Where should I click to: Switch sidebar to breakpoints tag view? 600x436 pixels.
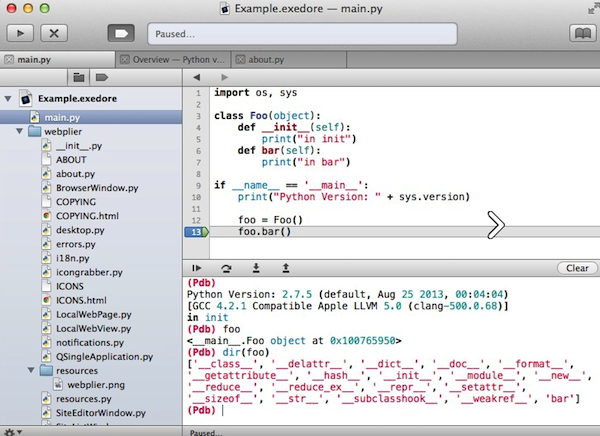tap(101, 77)
